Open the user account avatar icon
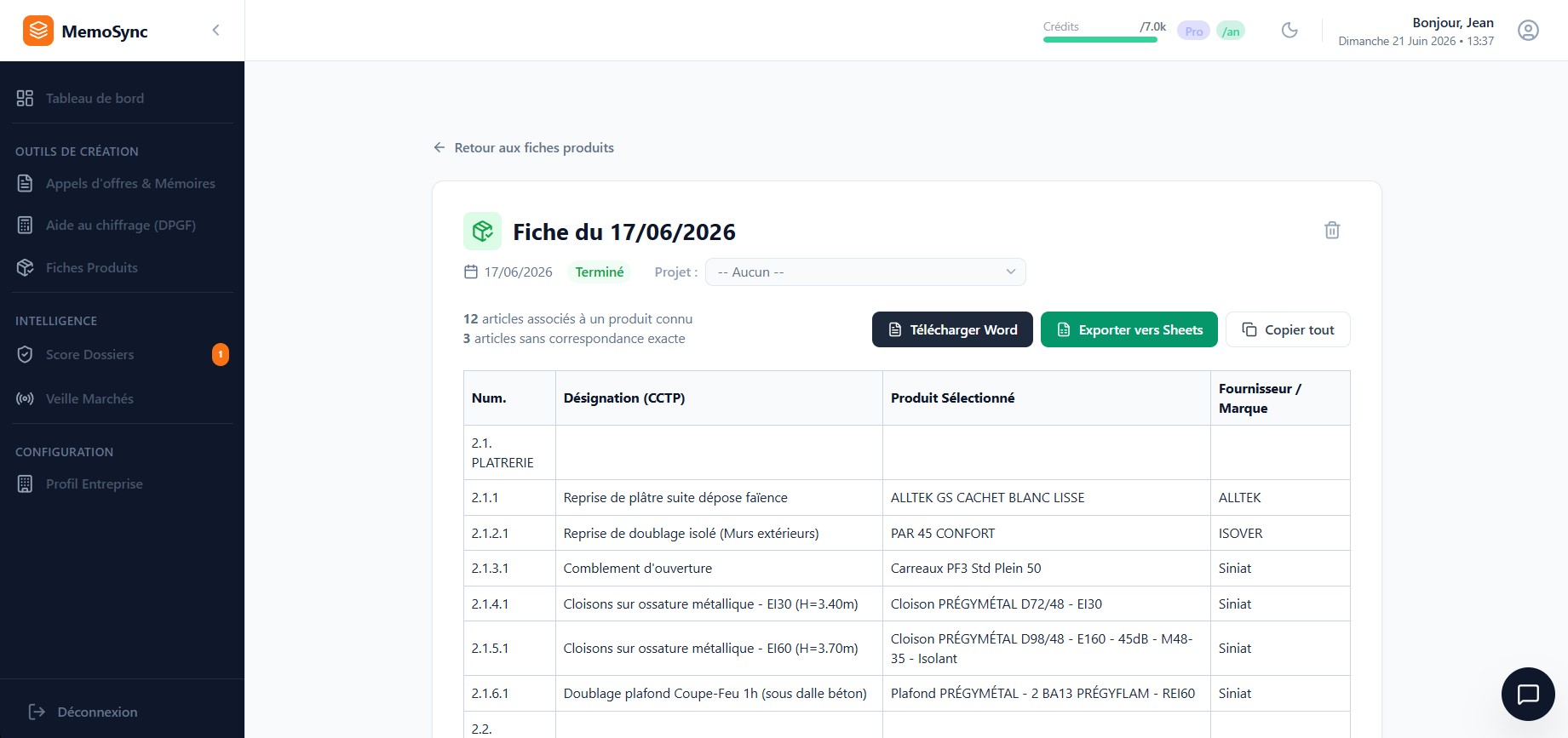 point(1528,31)
